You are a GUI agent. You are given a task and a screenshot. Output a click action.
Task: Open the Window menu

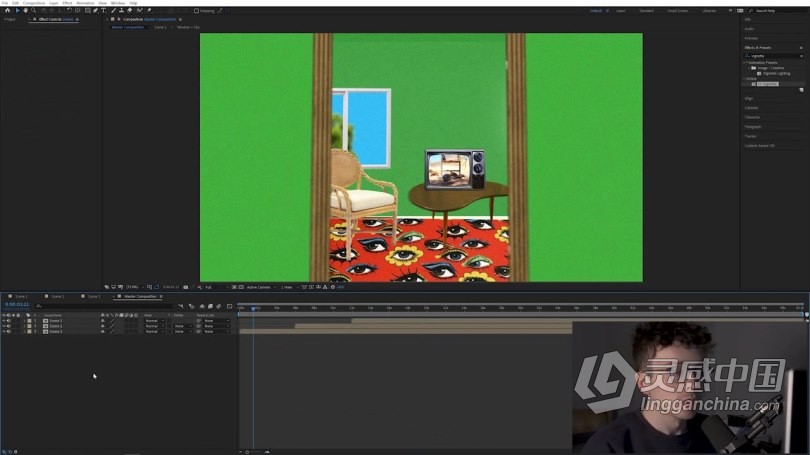tap(118, 3)
